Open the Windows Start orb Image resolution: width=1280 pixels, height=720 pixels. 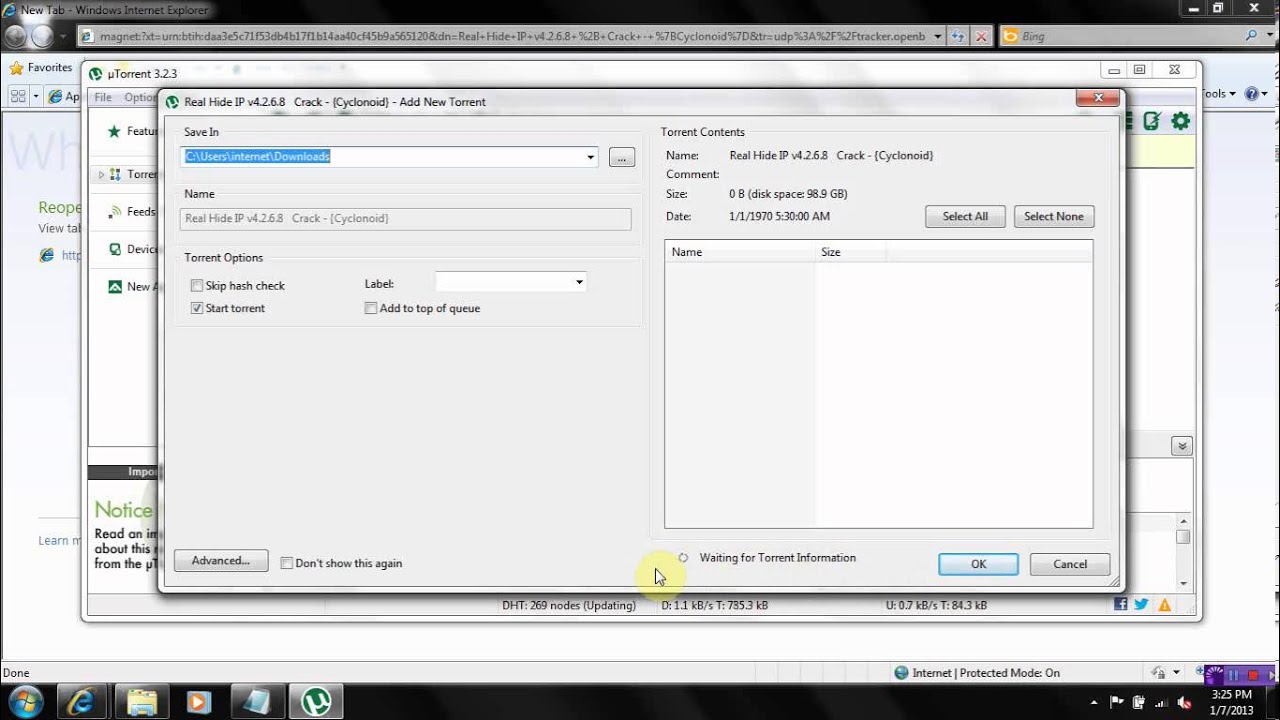pyautogui.click(x=24, y=701)
